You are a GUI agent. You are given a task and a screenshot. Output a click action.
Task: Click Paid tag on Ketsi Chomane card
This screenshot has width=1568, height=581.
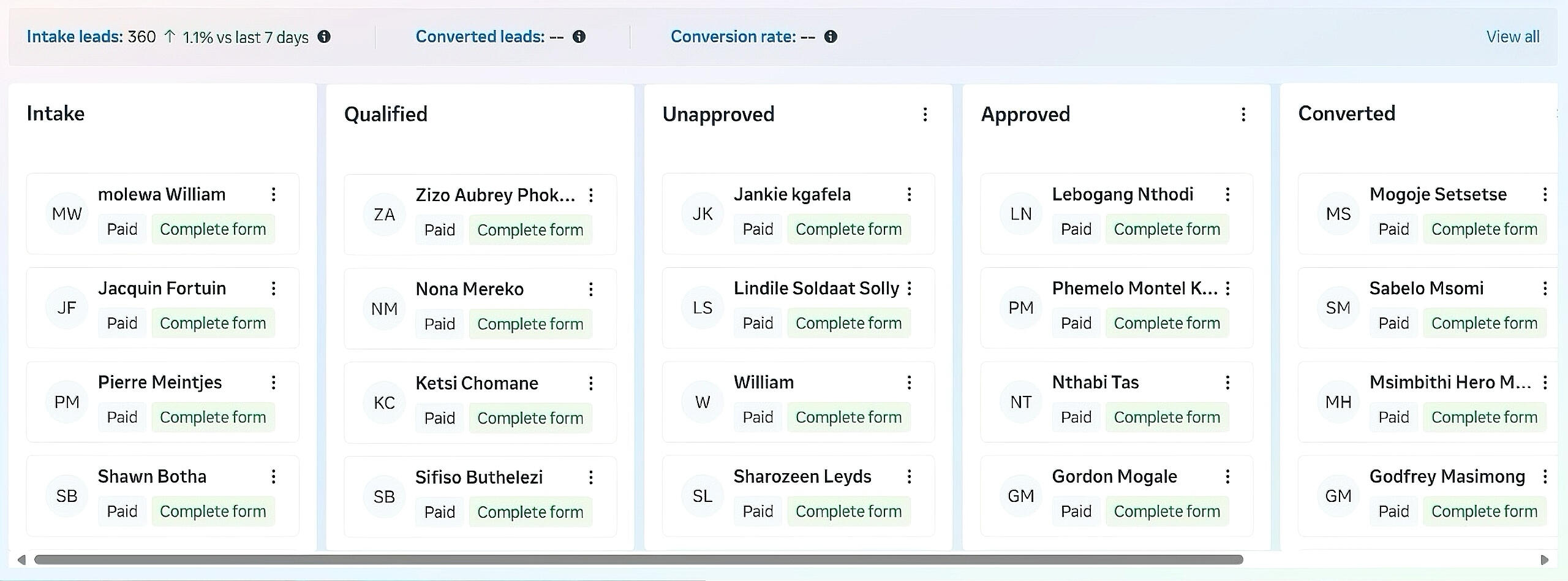(439, 418)
